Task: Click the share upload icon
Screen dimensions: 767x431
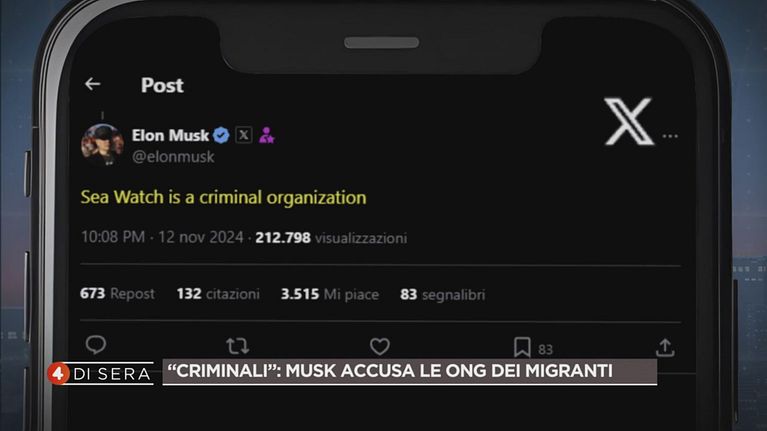Action: pos(665,347)
